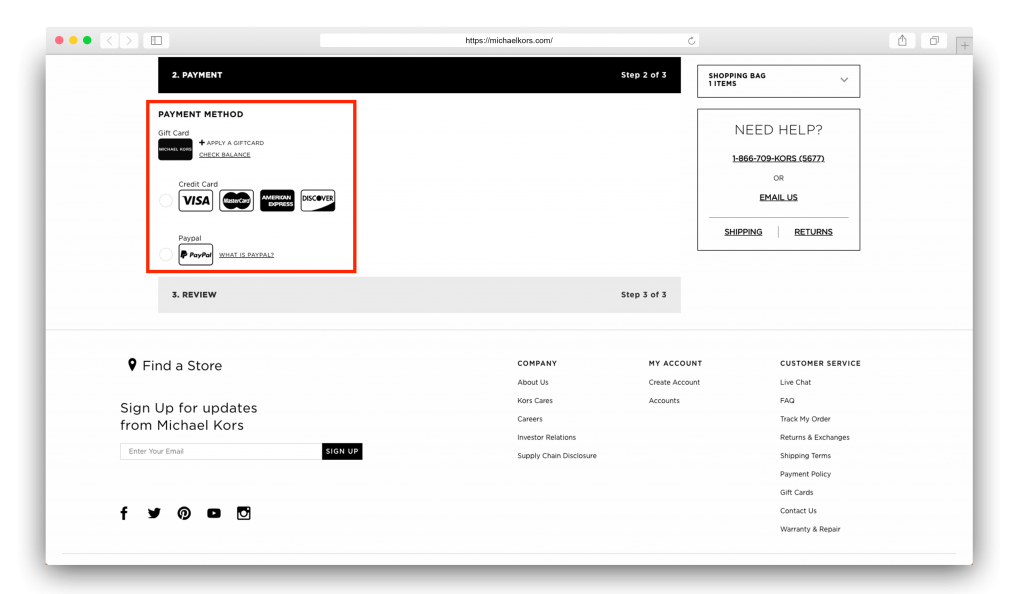Click the Check Balance link
1024x594 pixels.
click(225, 155)
